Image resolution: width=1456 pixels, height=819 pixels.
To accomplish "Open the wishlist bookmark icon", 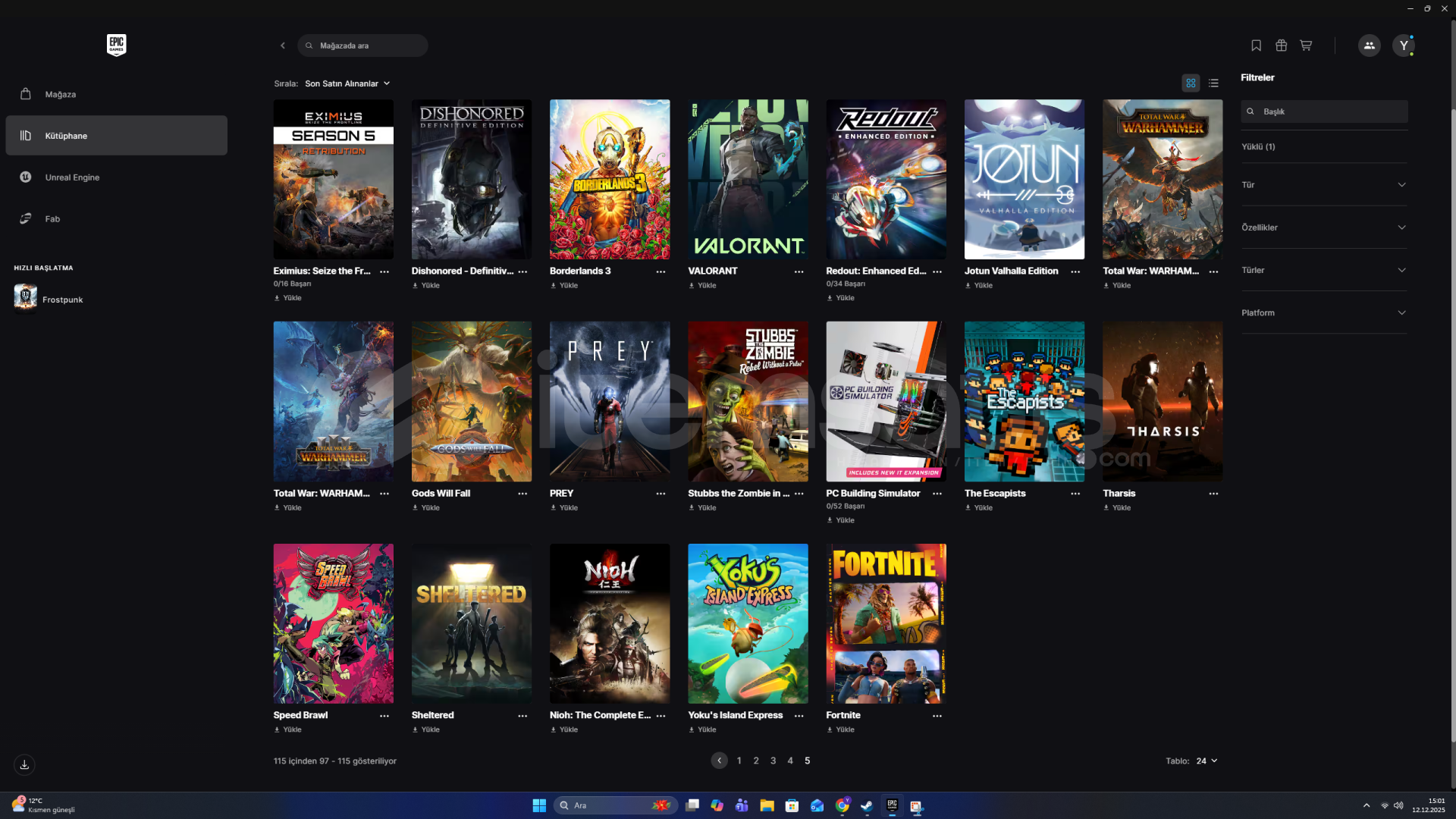I will (1256, 45).
